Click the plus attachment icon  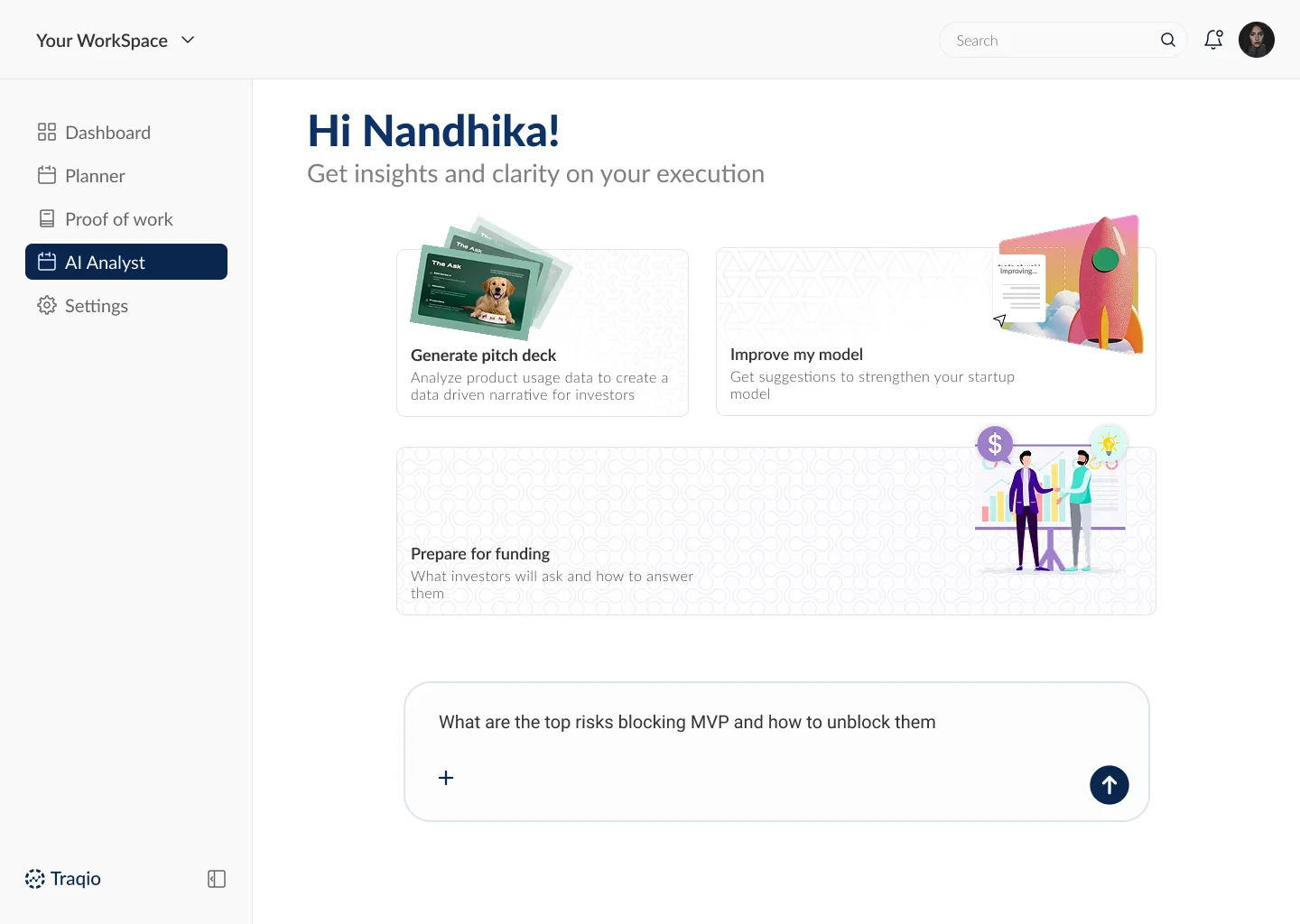tap(446, 778)
